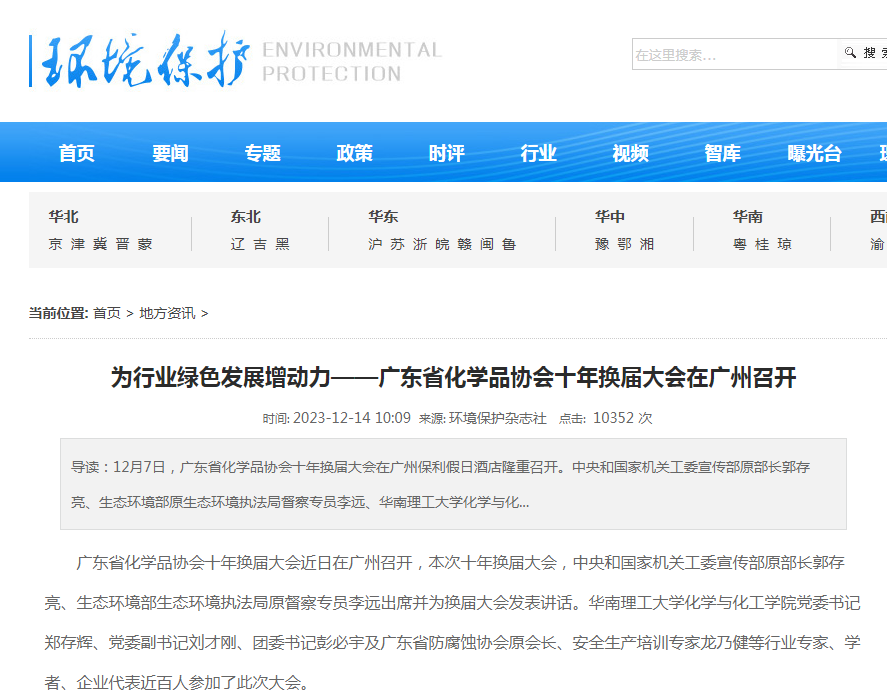Open the 首页 navigation tab
This screenshot has height=700, width=887.
(x=77, y=153)
